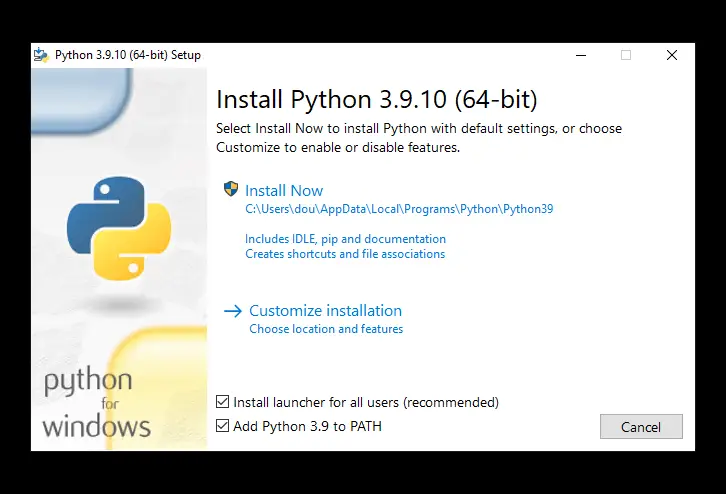Click the arrow icon beside Customize installation
The width and height of the screenshot is (726, 494).
point(232,311)
